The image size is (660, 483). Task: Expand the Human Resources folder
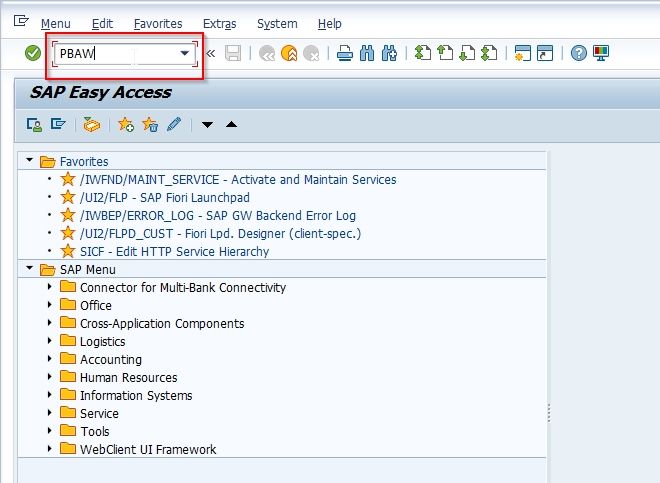pyautogui.click(x=50, y=376)
